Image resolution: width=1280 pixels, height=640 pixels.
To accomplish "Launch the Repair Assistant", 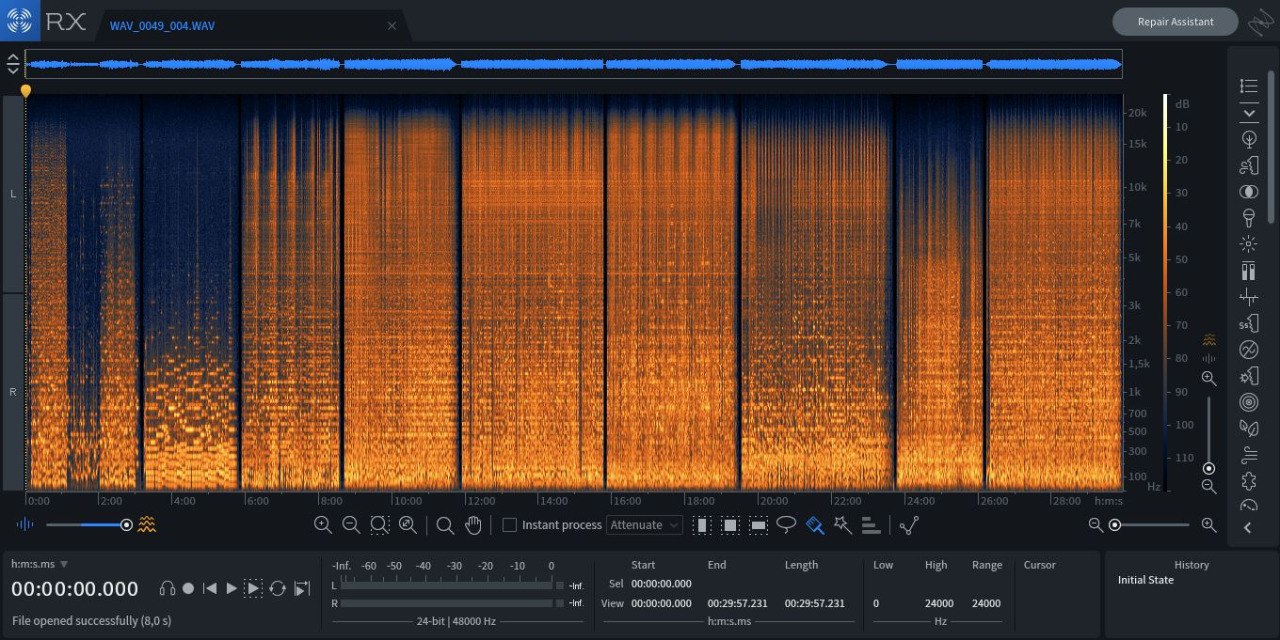I will point(1175,22).
